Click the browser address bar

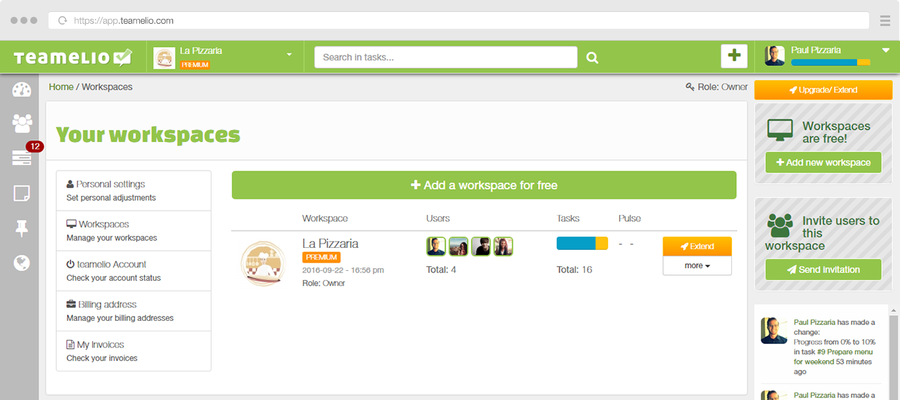click(x=459, y=21)
